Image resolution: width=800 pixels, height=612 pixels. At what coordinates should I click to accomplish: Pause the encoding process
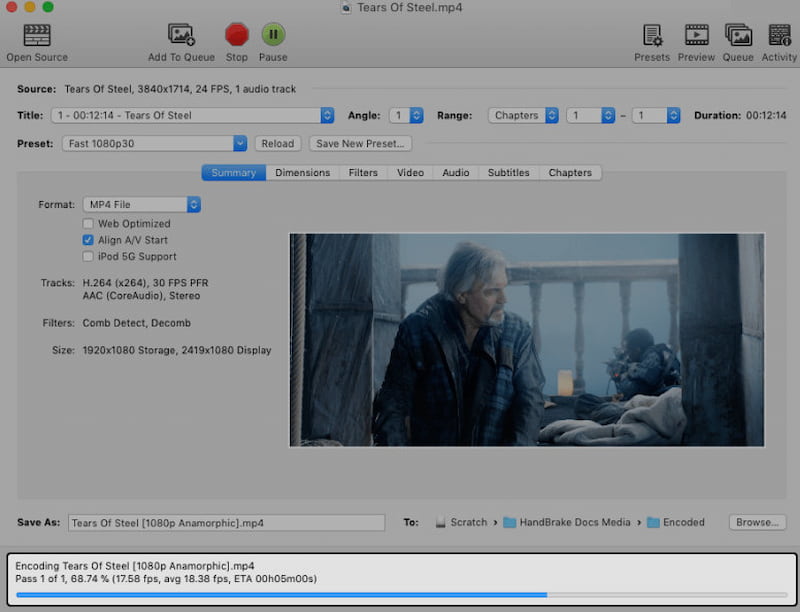pyautogui.click(x=273, y=35)
